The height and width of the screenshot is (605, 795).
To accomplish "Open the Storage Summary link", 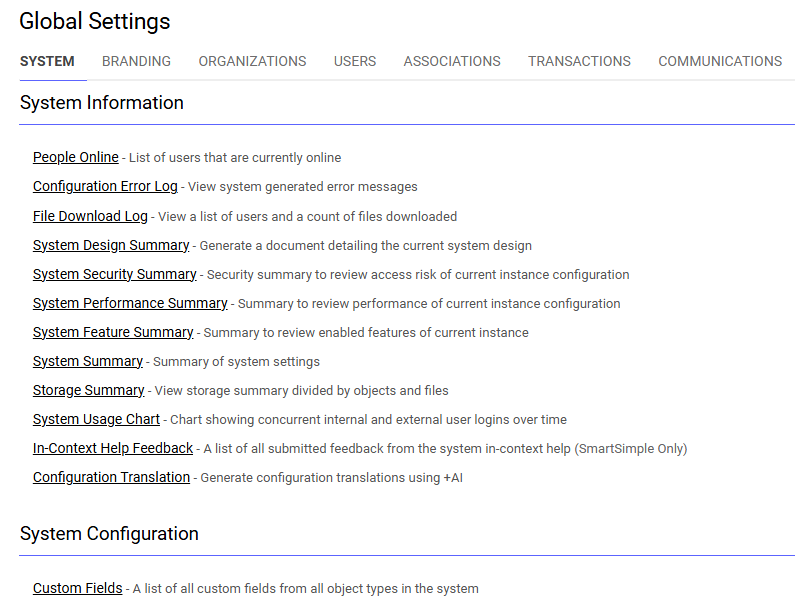I will (89, 390).
